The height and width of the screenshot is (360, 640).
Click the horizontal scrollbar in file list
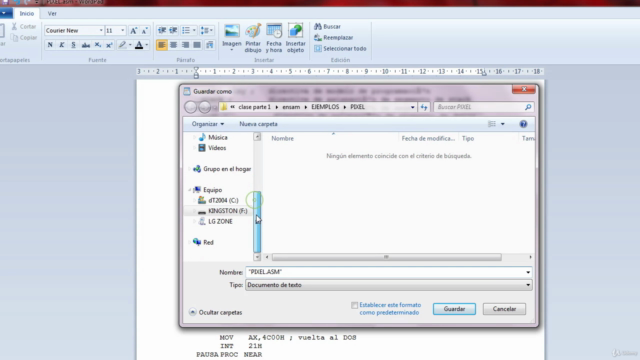click(x=387, y=257)
